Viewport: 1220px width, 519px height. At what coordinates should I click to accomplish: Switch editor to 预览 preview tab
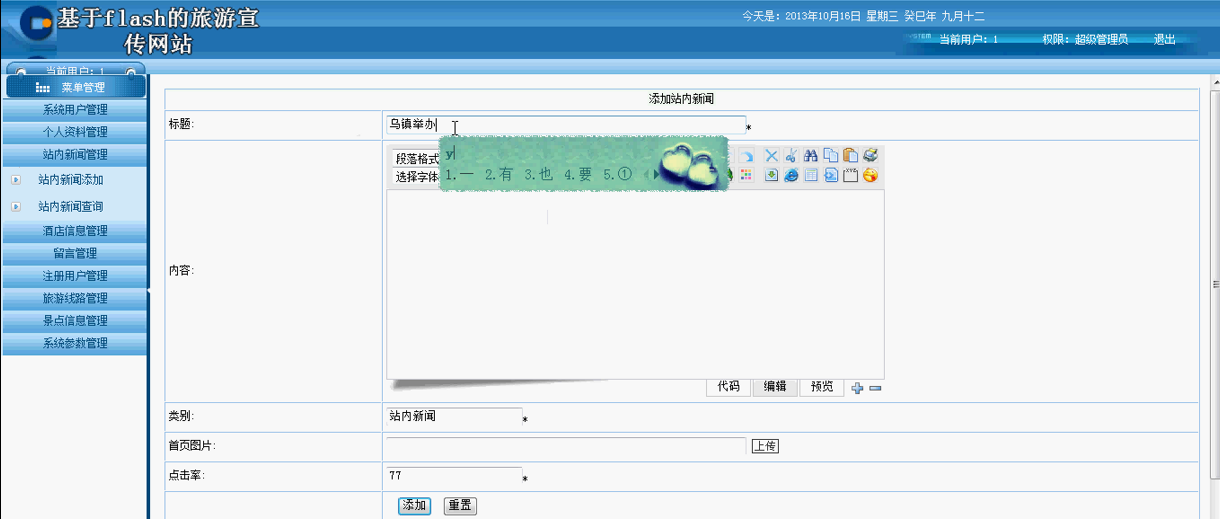coord(822,387)
